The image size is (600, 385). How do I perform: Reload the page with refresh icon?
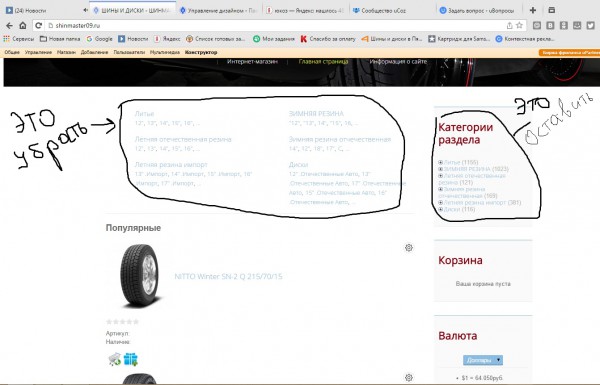(38, 26)
